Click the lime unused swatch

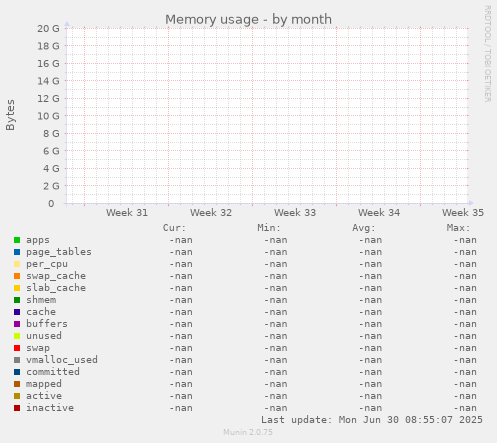pyautogui.click(x=17, y=336)
